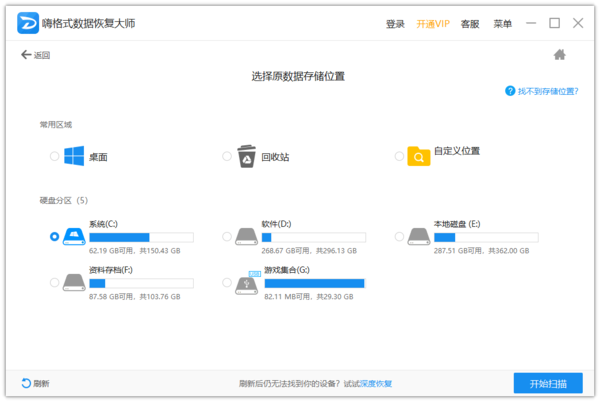The image size is (600, 402).
Task: Choose the 游戏集合(G:) radio button
Action: (227, 283)
